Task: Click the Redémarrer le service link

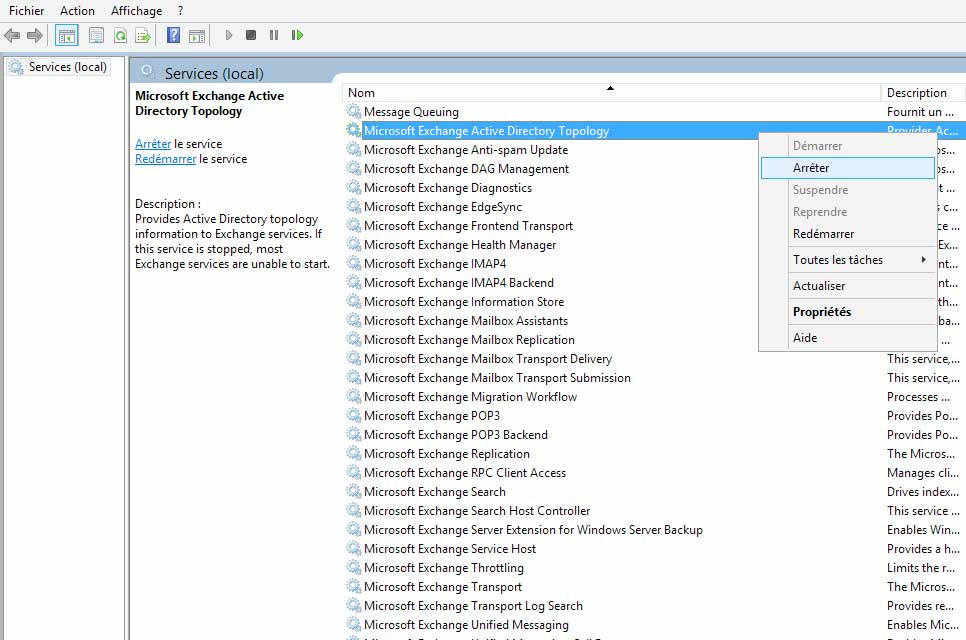Action: 165,159
